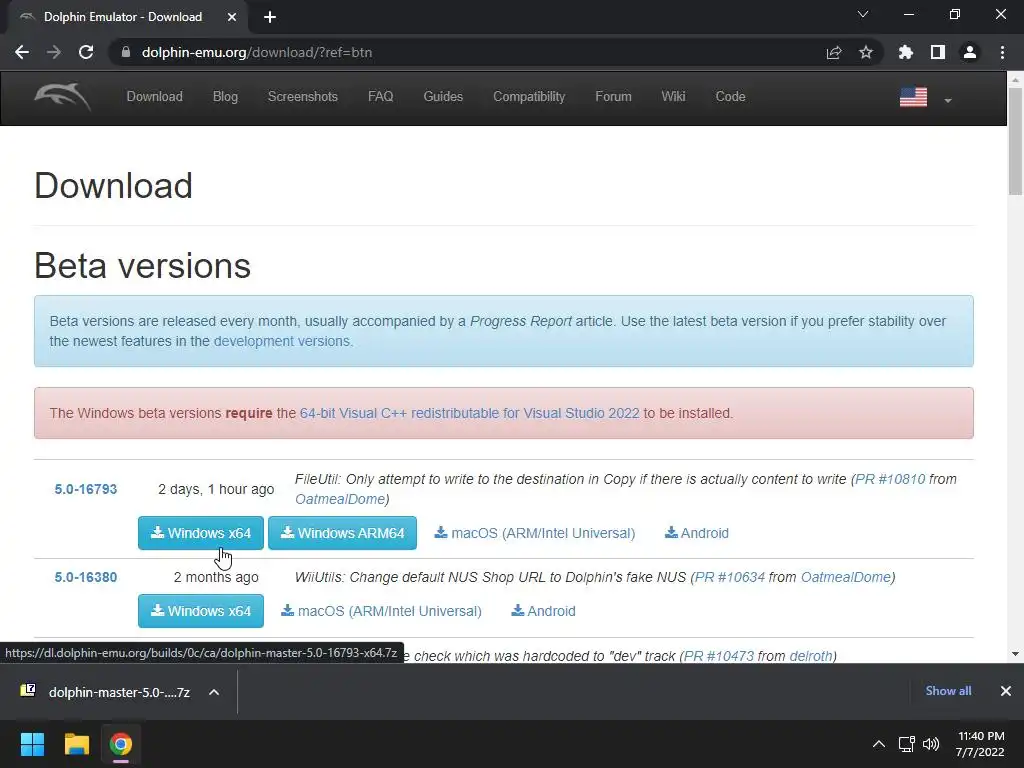Open version 5.0-16793 link
1024x768 pixels.
point(86,489)
